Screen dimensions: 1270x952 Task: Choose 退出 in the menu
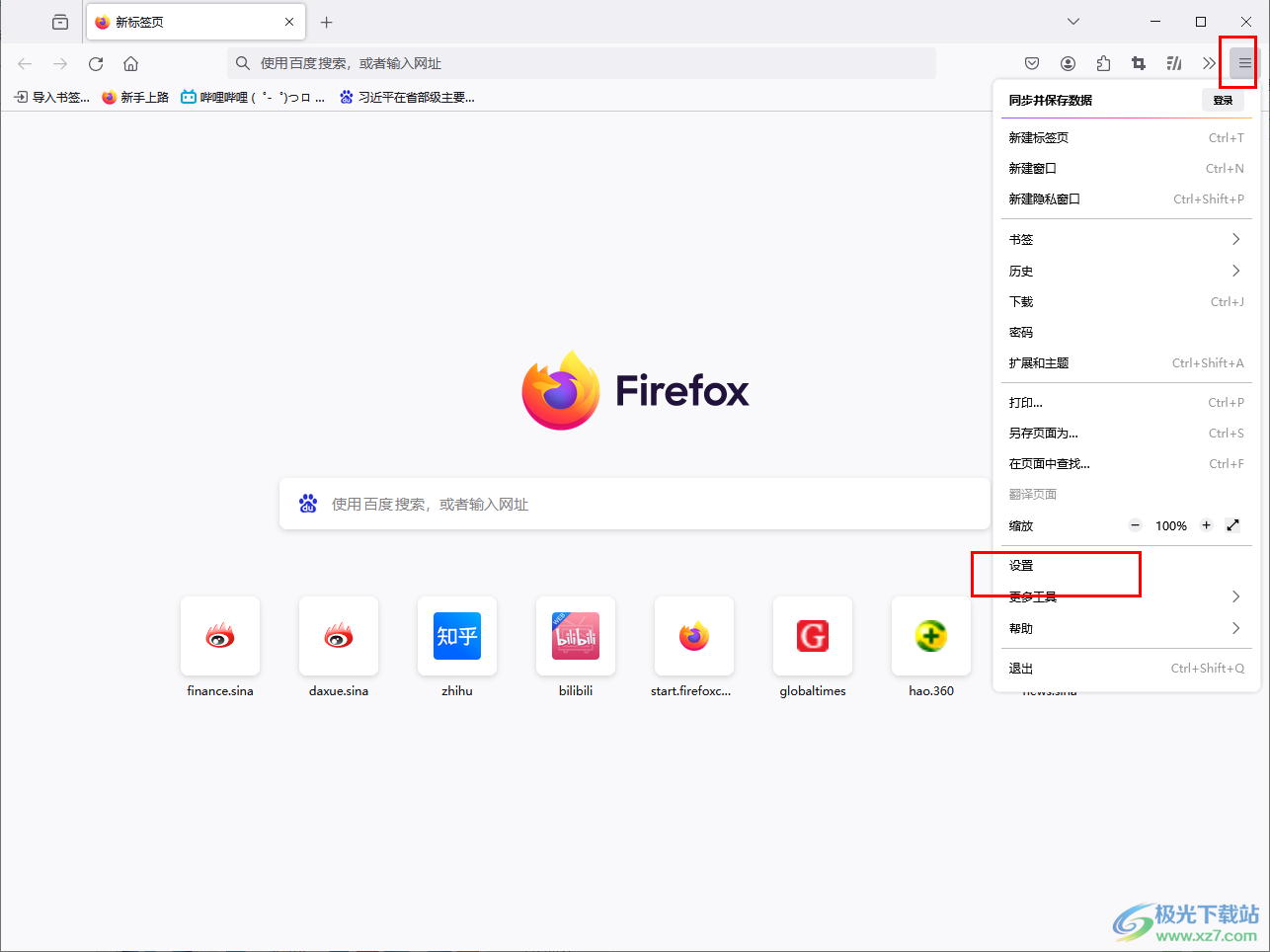1126,669
